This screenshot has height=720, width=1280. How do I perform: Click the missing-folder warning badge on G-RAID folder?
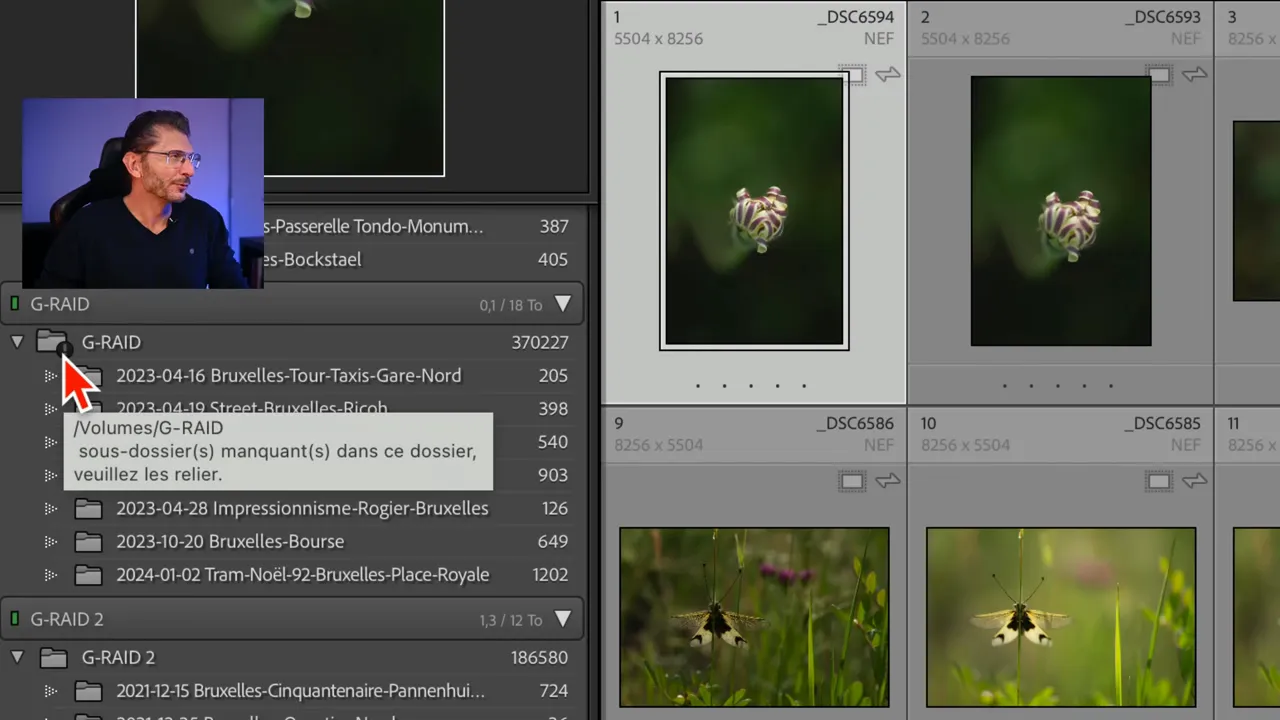(x=64, y=349)
